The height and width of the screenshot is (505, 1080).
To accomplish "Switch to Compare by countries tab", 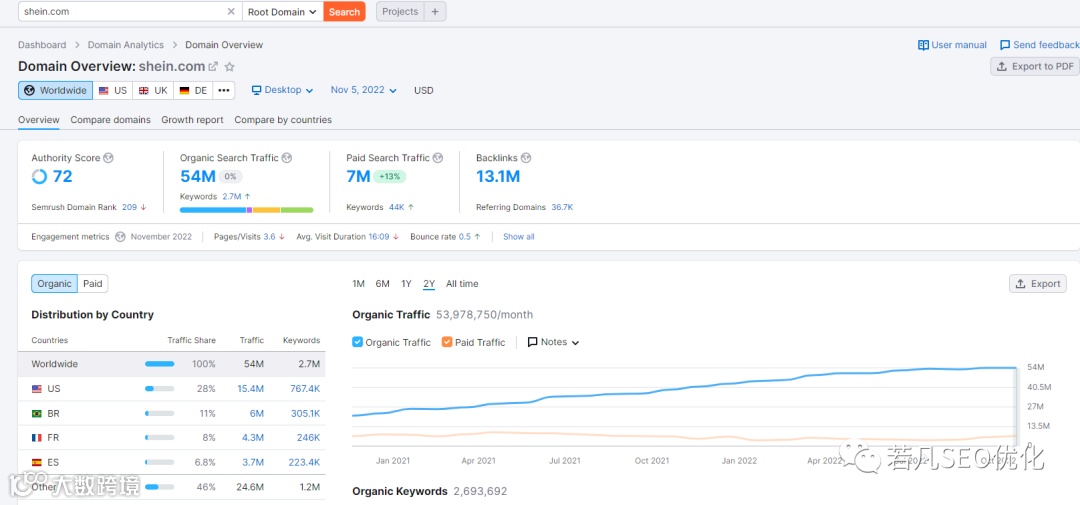I will click(283, 120).
